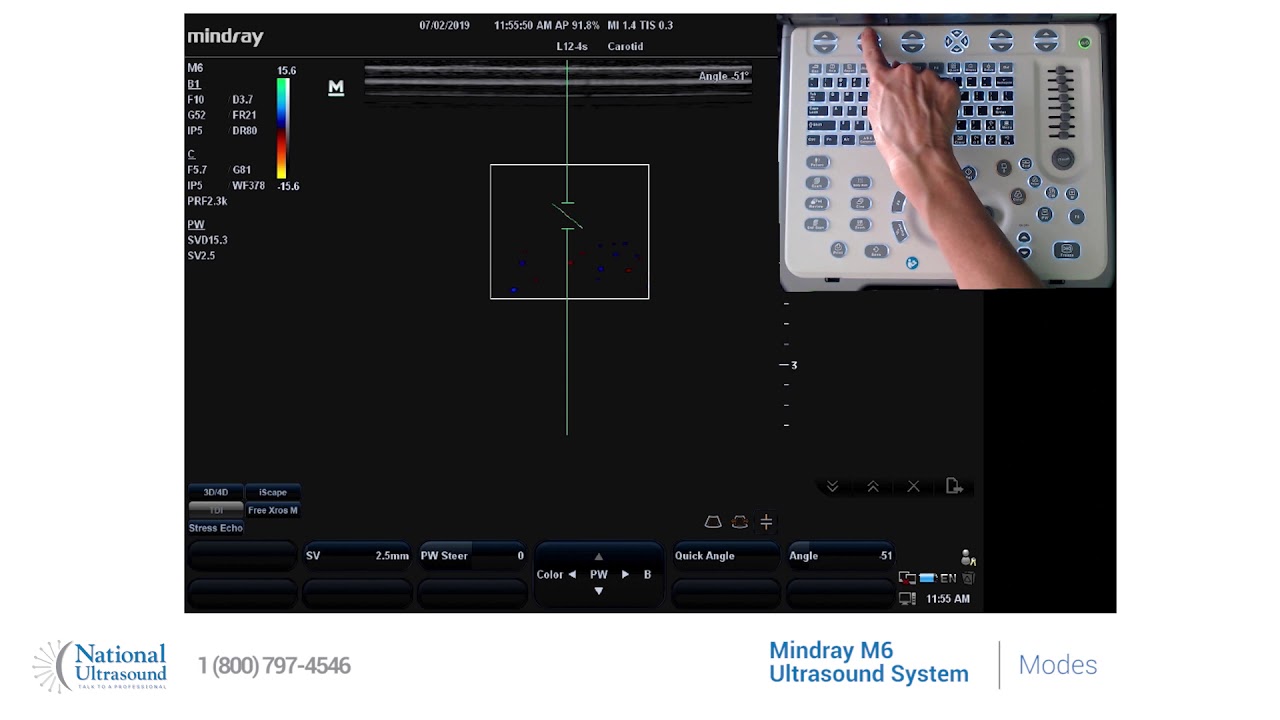Click the Angle -51° overlay text

[724, 76]
